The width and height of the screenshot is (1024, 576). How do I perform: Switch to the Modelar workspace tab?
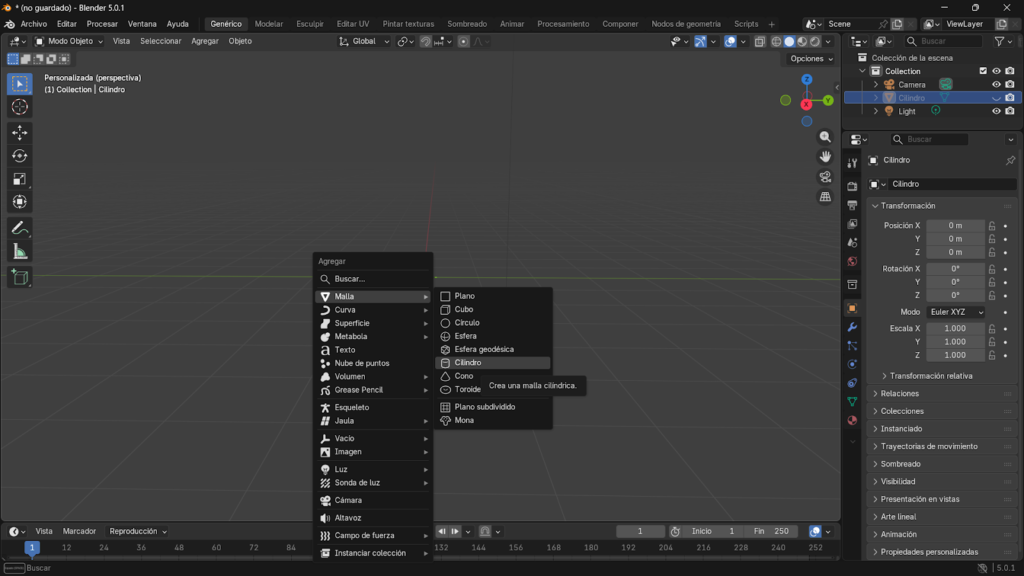point(268,24)
